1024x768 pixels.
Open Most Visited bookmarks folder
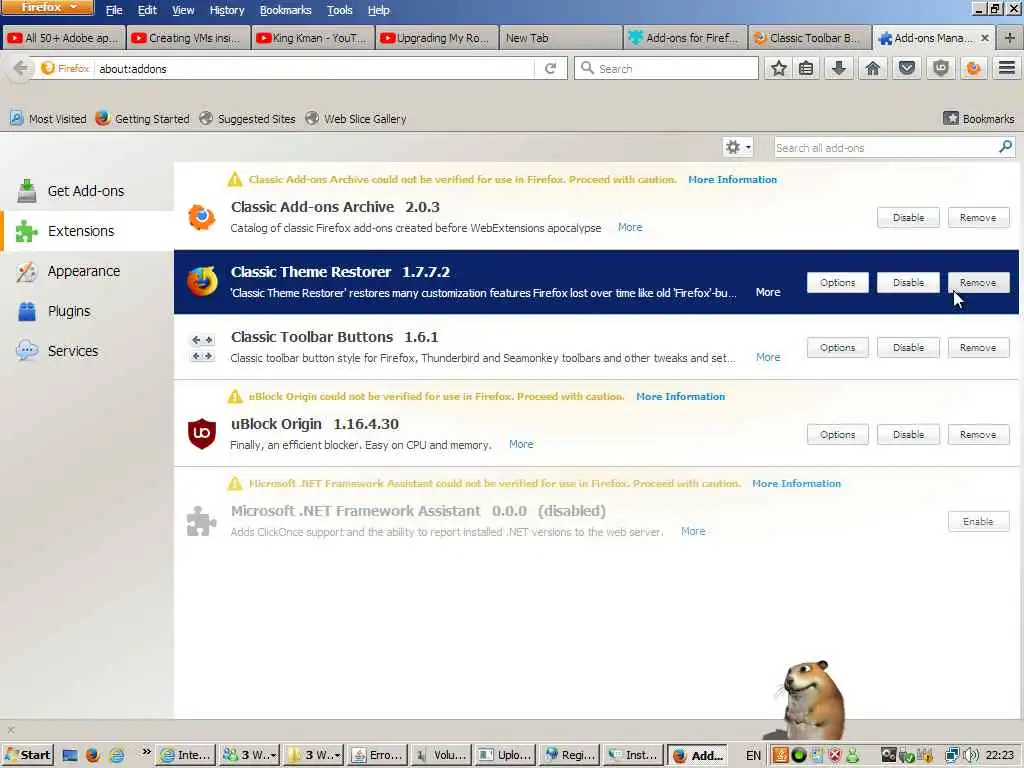pos(48,118)
